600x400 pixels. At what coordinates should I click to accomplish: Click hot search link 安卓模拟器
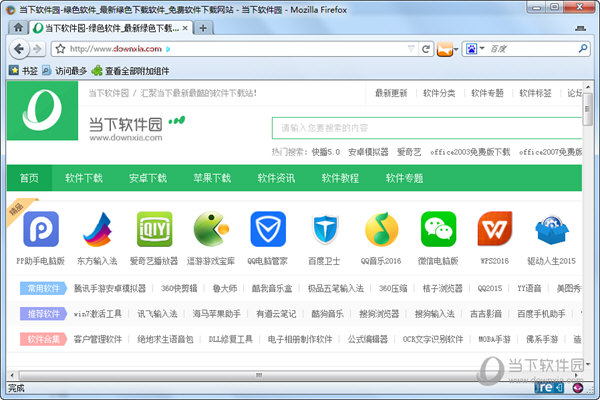(368, 152)
